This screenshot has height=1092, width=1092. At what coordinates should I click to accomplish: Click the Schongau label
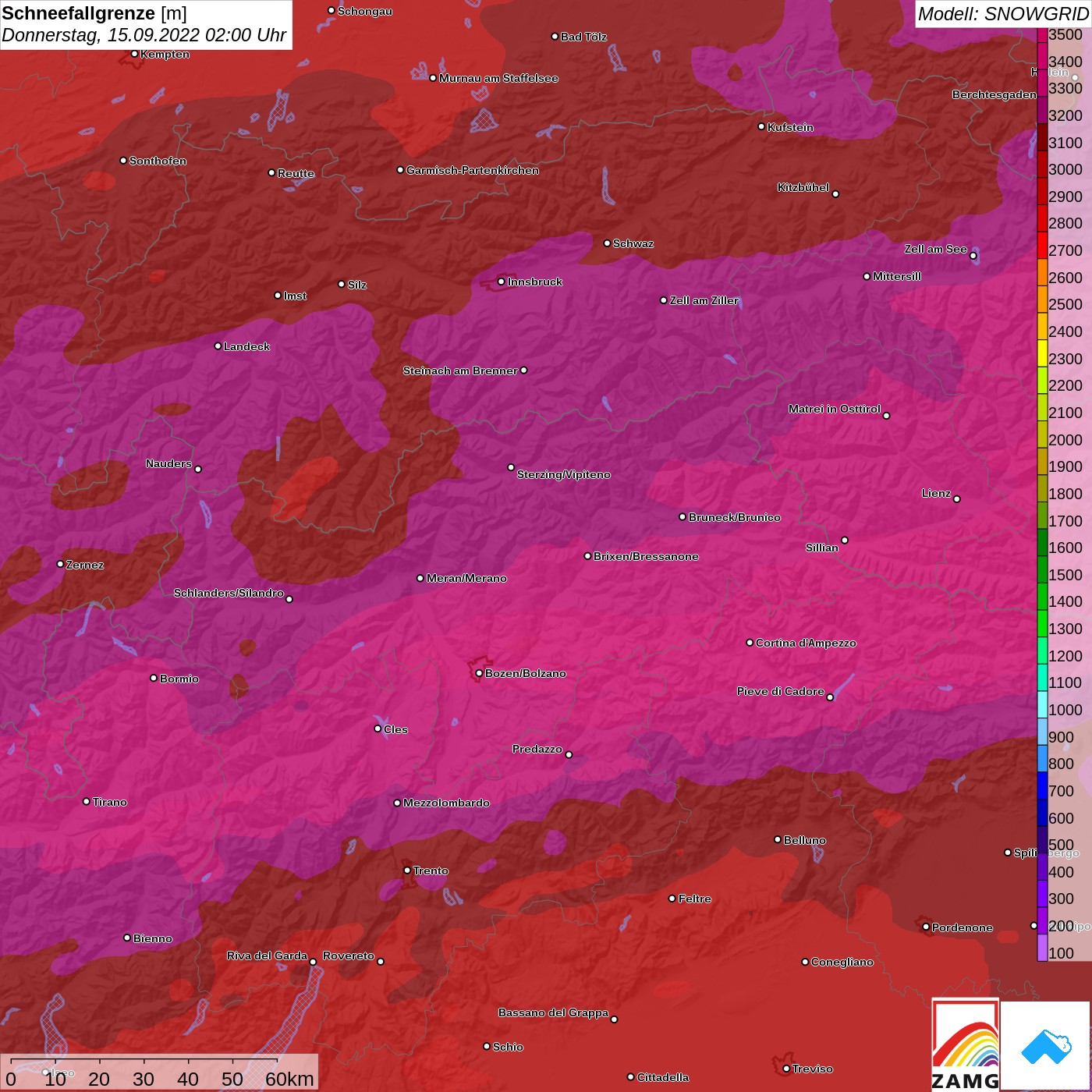click(x=365, y=11)
